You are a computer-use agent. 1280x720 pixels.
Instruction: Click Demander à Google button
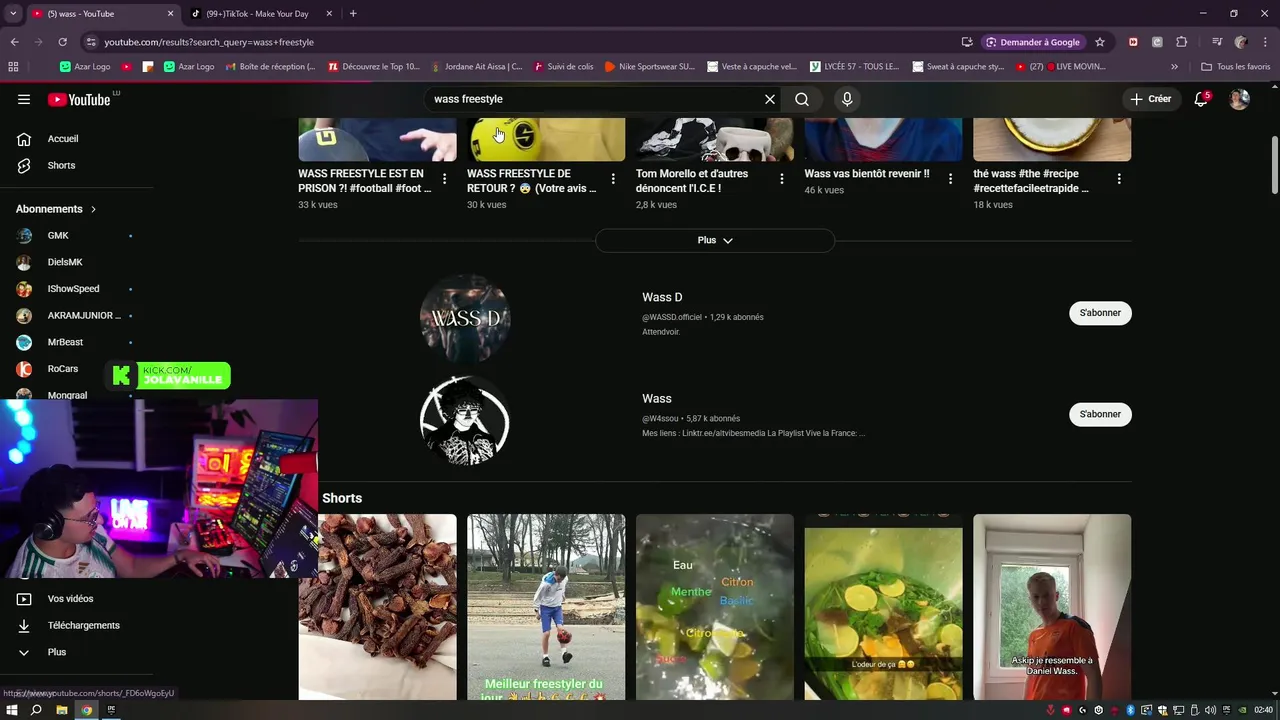(x=1033, y=42)
